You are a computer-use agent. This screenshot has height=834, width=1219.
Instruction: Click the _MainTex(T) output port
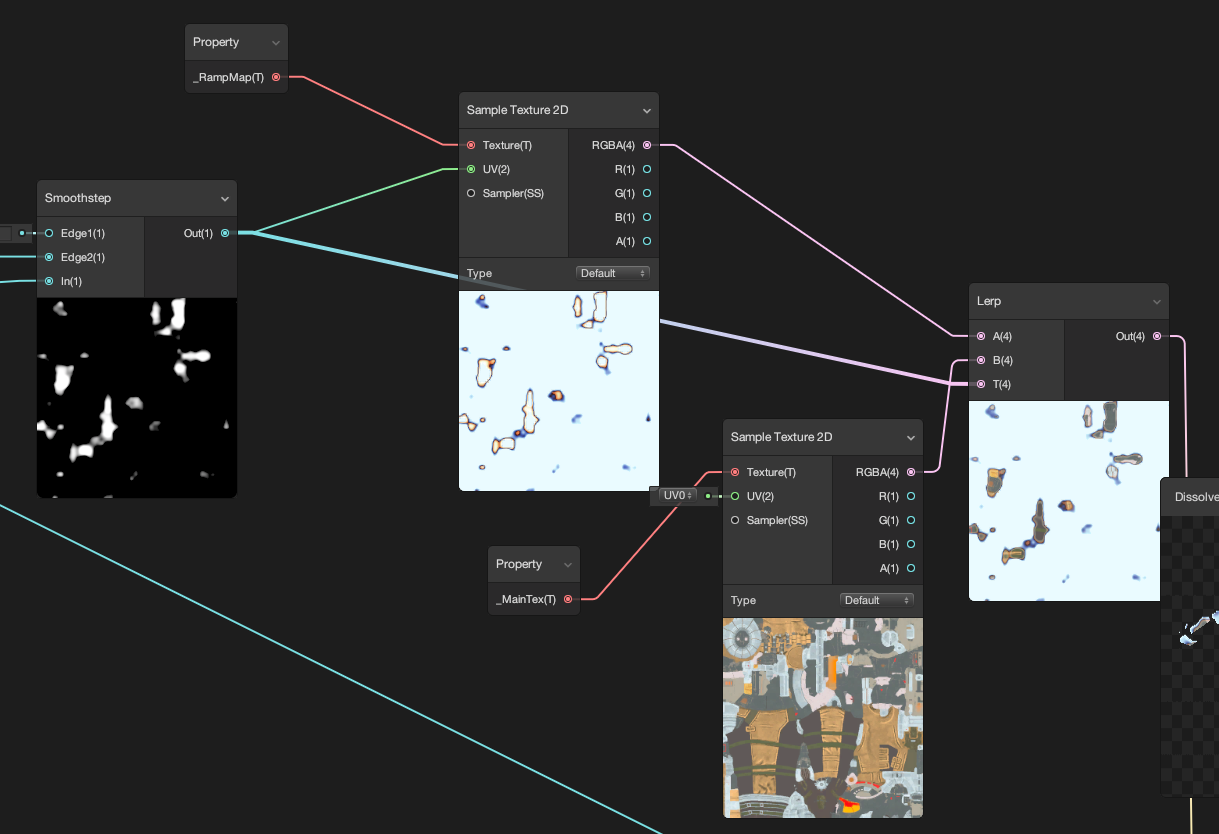pyautogui.click(x=569, y=598)
